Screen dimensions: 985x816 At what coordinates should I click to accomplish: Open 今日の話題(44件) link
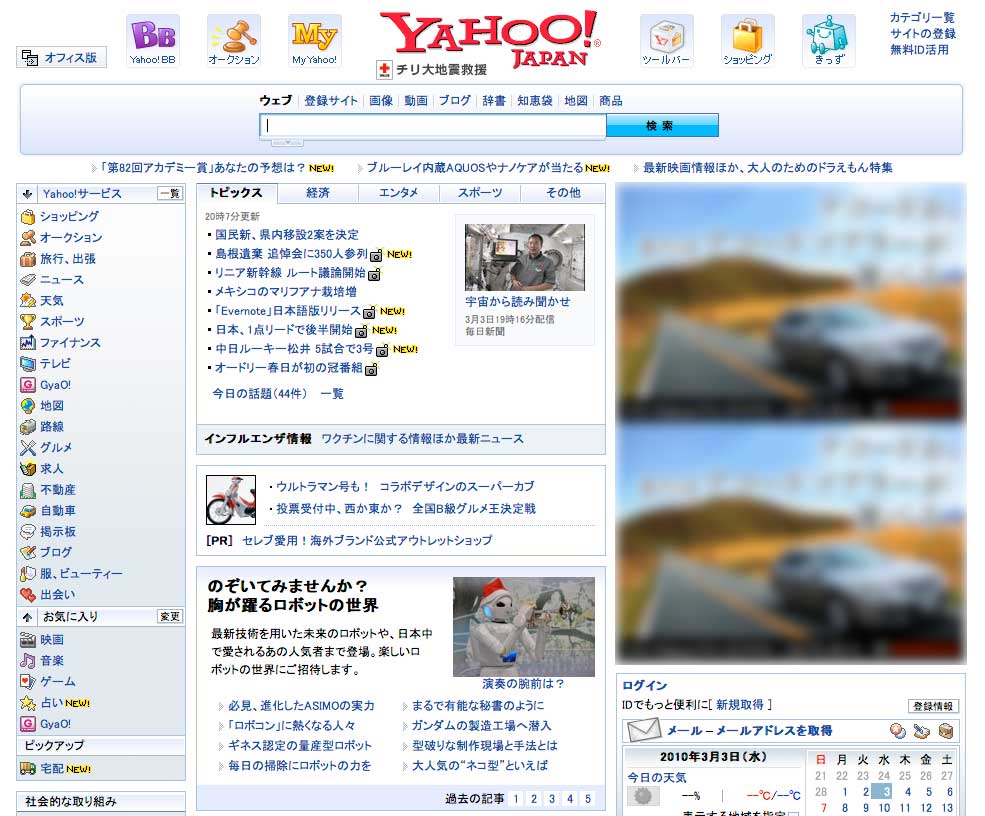259,394
